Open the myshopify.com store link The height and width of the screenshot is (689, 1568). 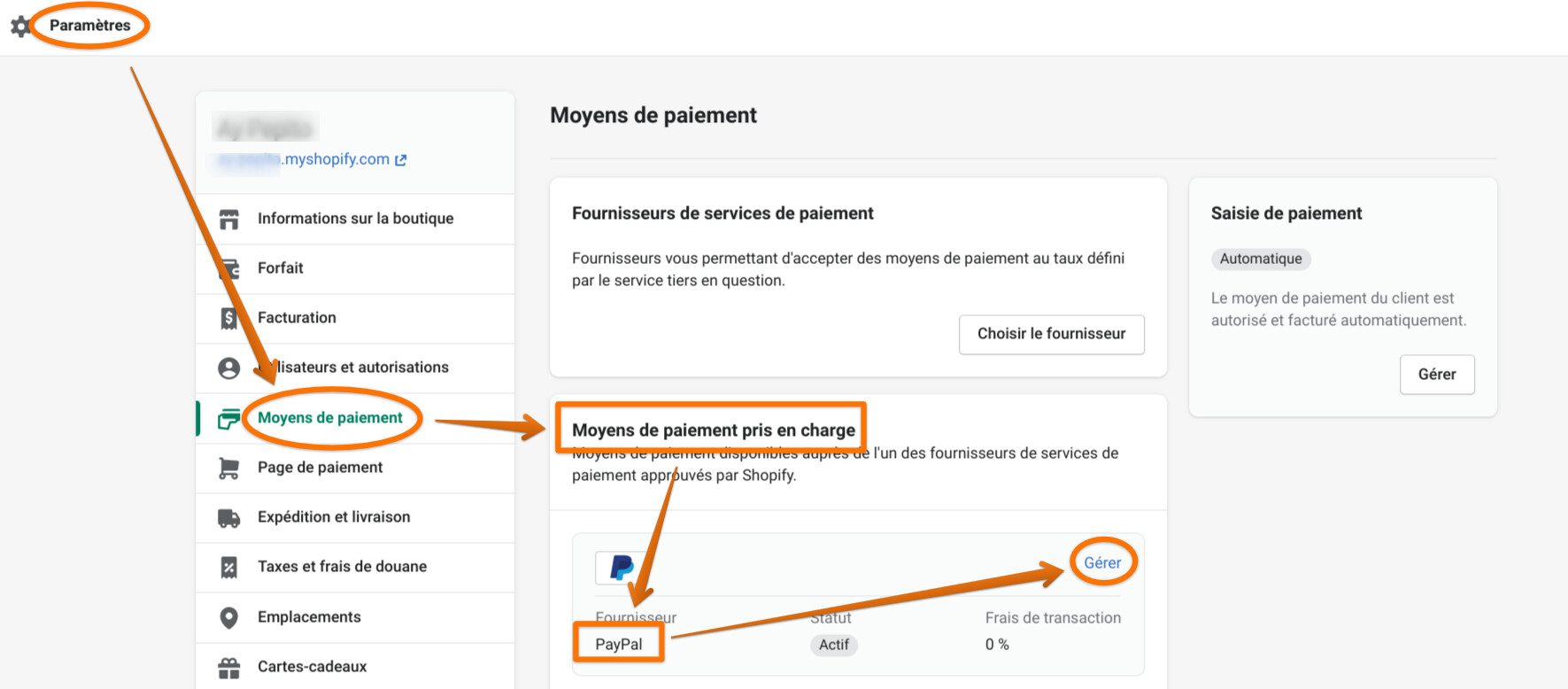(337, 159)
